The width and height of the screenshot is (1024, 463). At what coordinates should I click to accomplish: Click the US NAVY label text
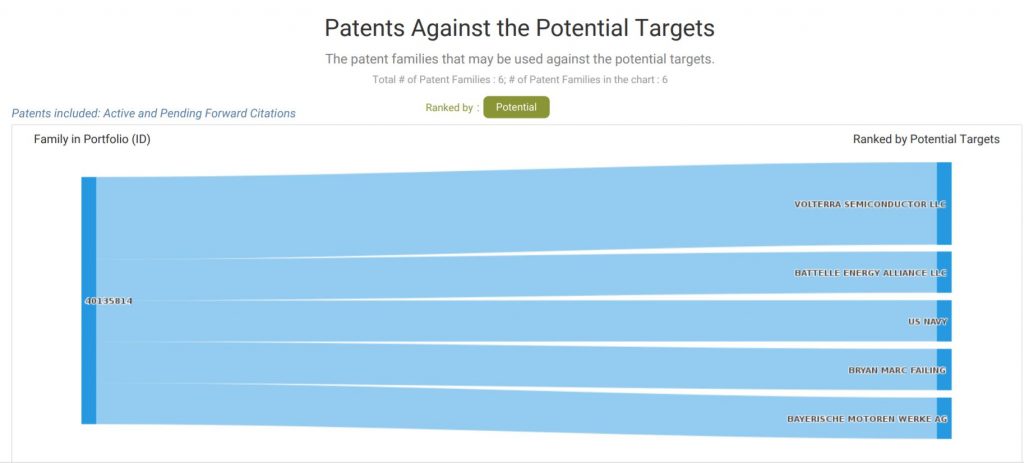tap(927, 321)
